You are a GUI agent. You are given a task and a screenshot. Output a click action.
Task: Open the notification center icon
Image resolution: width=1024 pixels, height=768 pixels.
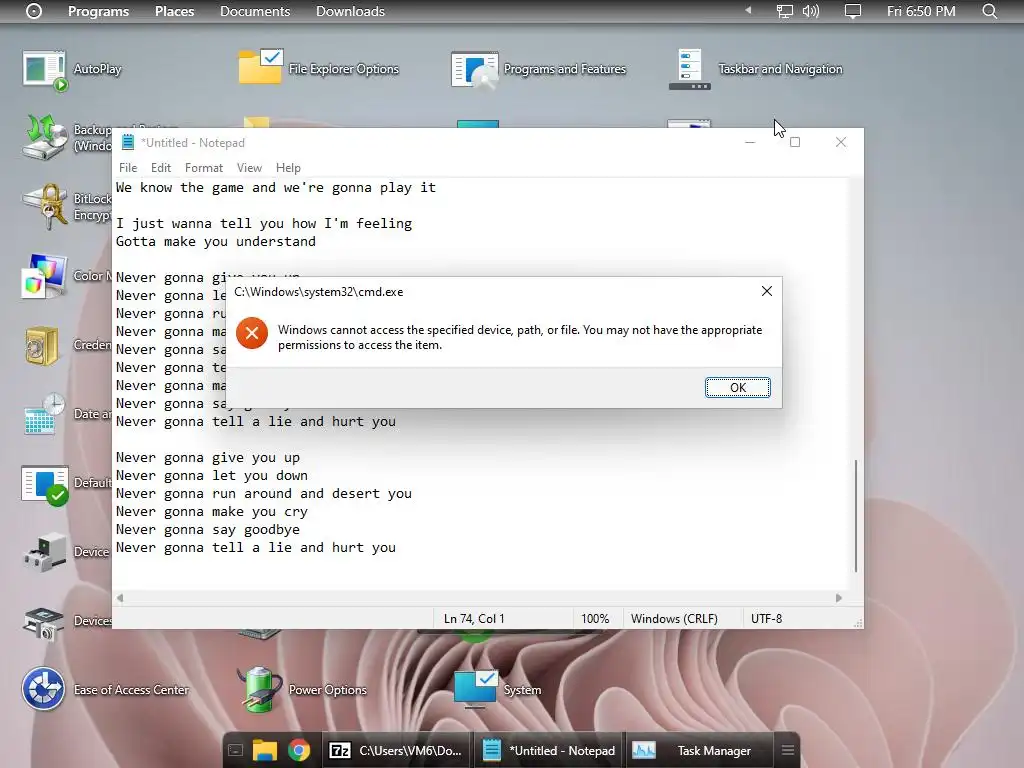[852, 11]
